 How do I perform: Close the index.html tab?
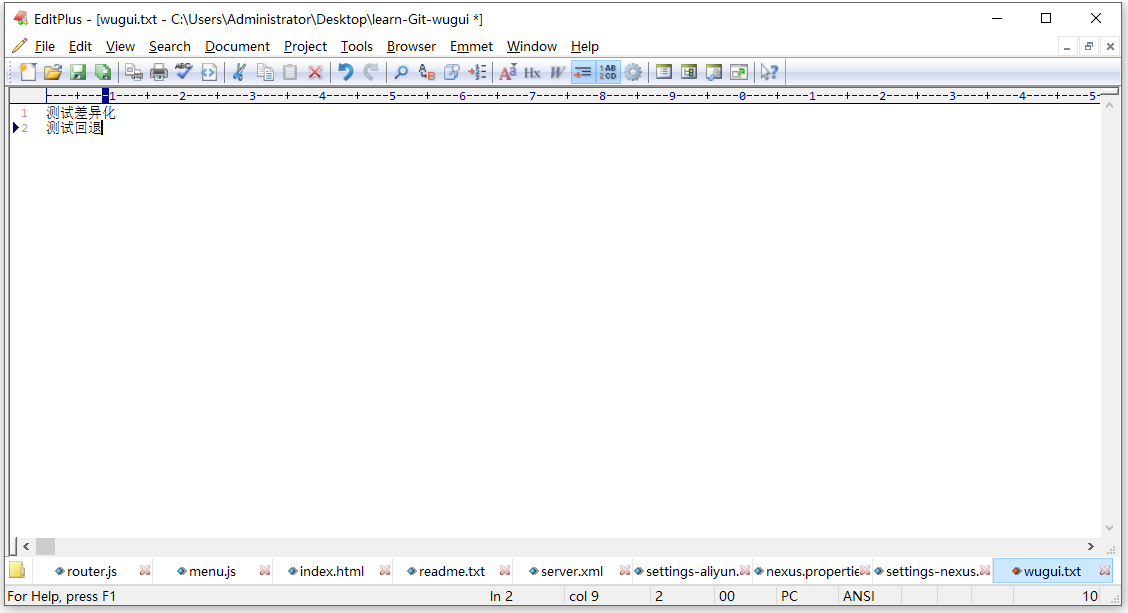pyautogui.click(x=385, y=571)
